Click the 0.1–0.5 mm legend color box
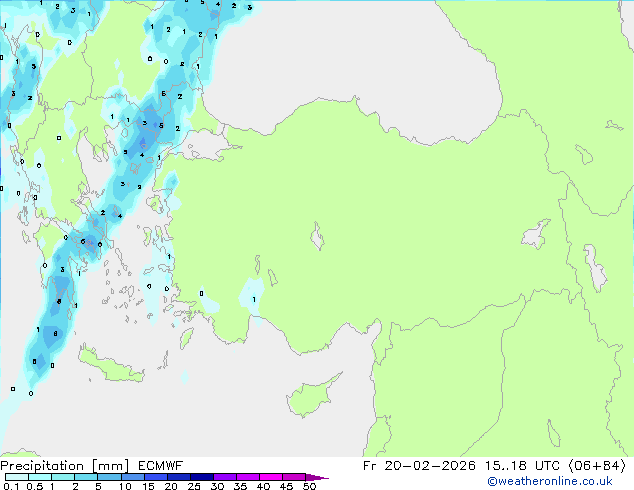The width and height of the screenshot is (634, 490). 17,477
